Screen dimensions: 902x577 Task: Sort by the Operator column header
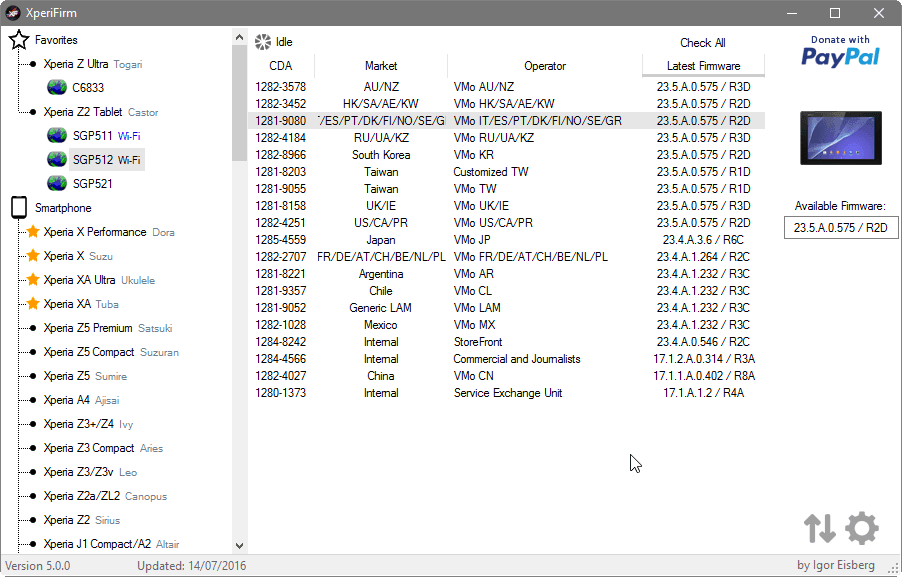click(x=545, y=66)
